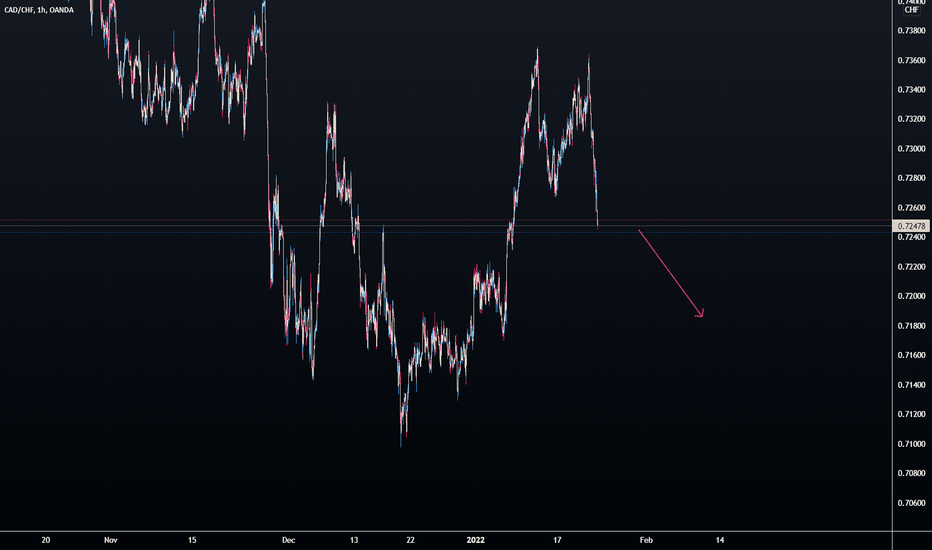Click the 13 date label on the time axis
Viewport: 932px width, 550px height.
[x=354, y=540]
